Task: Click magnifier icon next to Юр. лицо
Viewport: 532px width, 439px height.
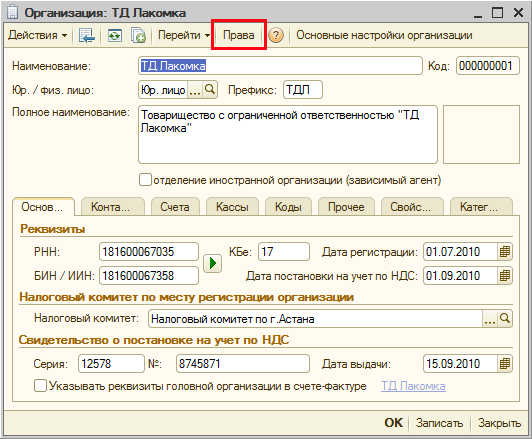Action: (x=210, y=90)
